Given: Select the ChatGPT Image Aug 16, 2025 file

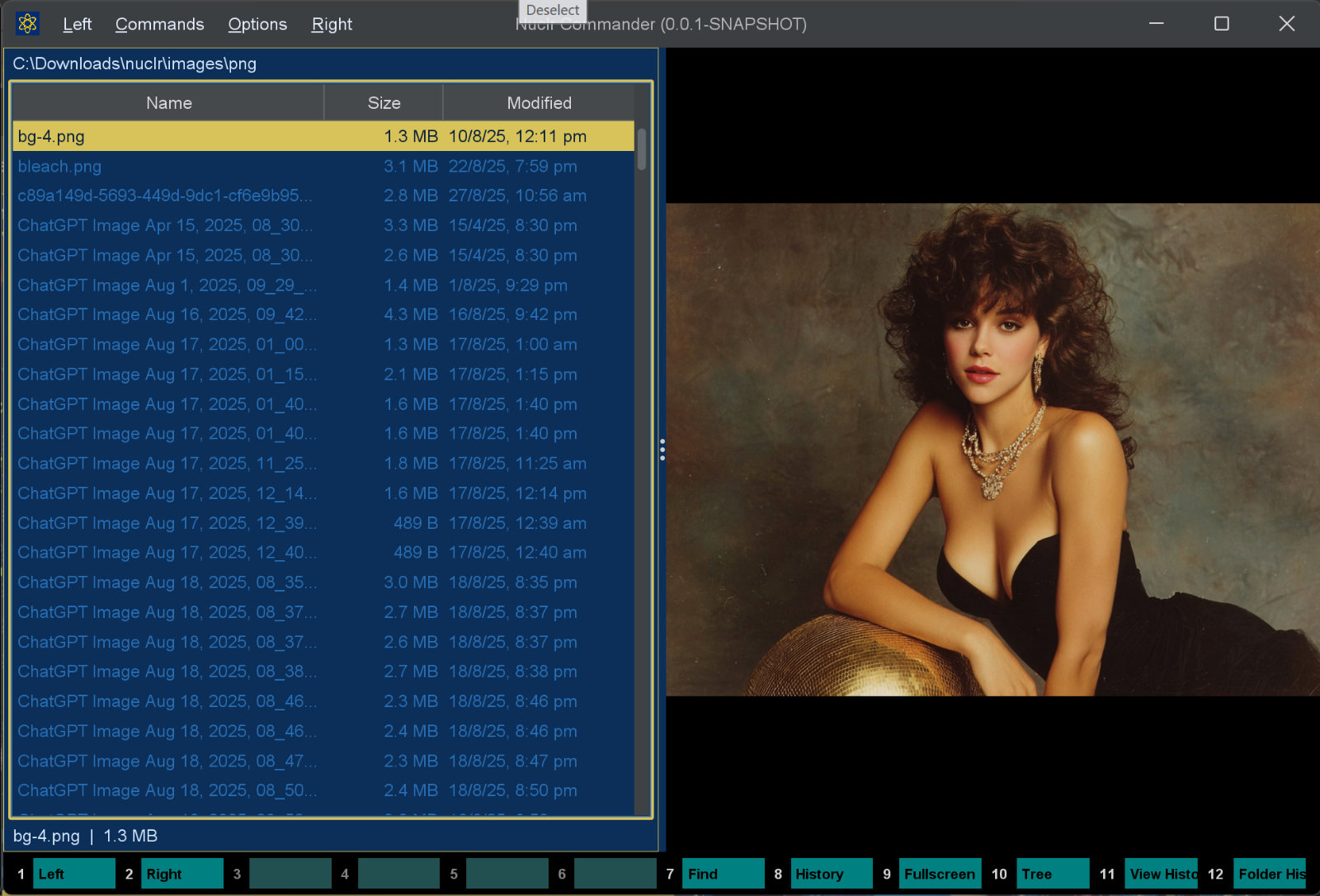Looking at the screenshot, I should click(323, 314).
